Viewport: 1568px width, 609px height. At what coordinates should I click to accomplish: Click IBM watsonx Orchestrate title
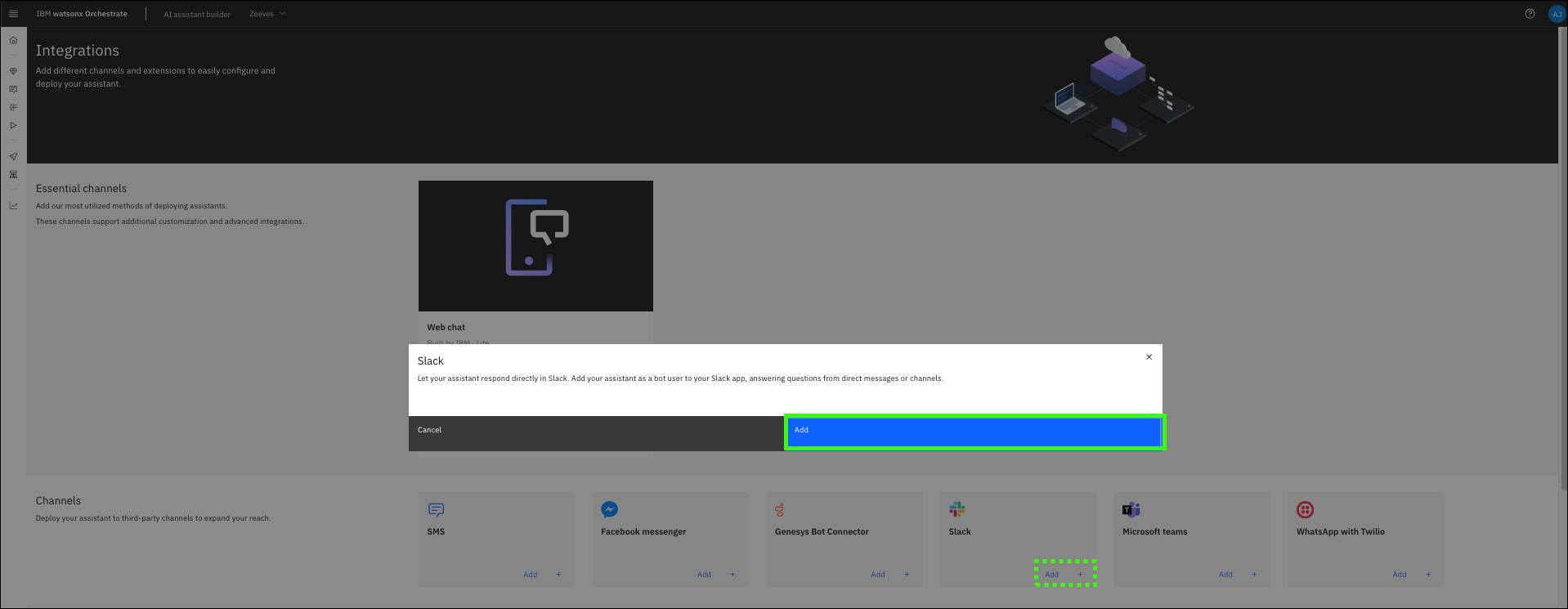click(82, 14)
